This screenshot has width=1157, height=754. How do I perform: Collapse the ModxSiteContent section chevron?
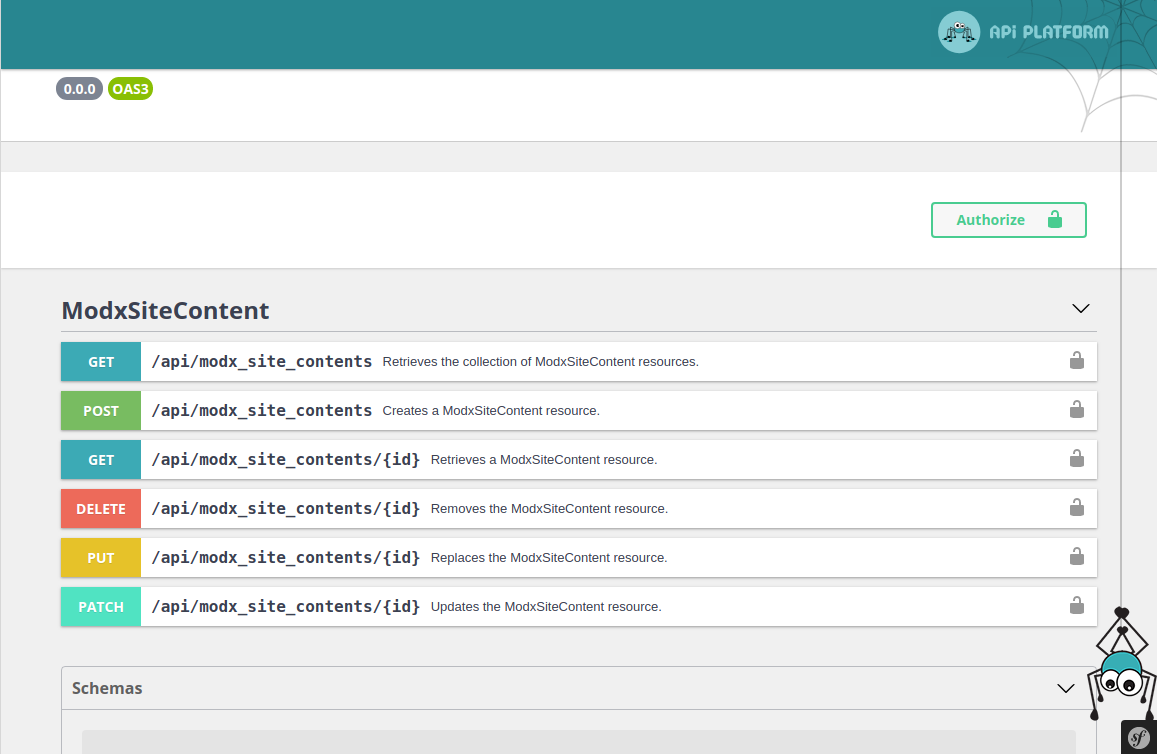coord(1080,309)
